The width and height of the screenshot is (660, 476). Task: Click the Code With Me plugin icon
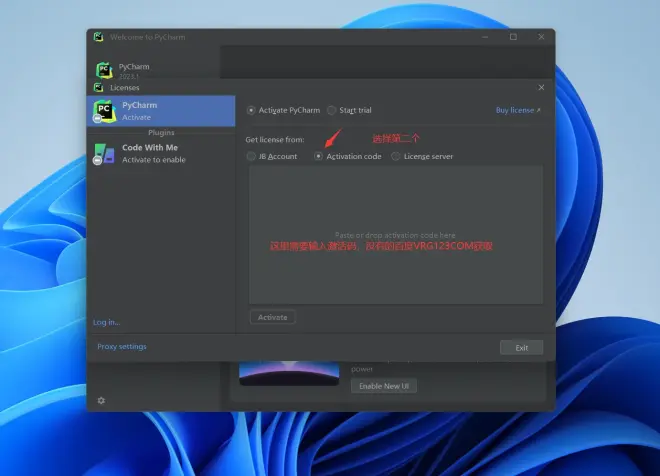104,154
